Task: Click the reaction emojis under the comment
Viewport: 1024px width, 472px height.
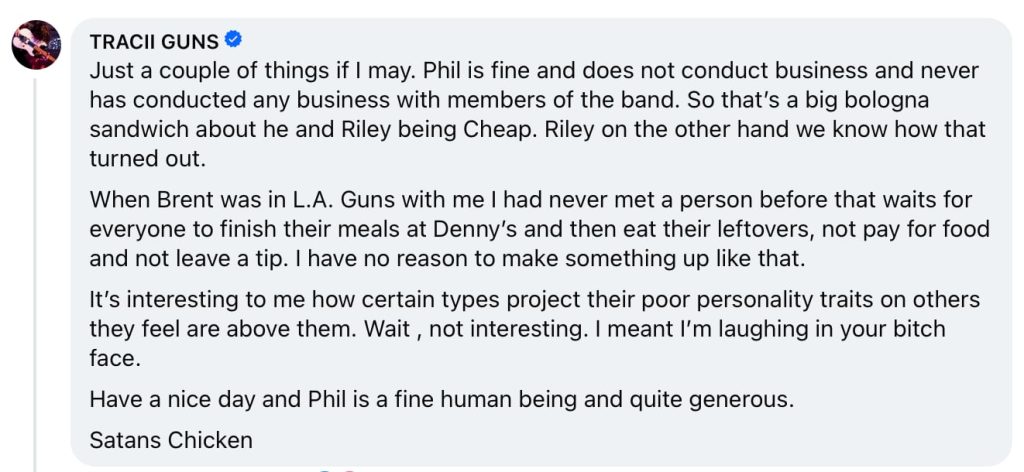Action: [x=337, y=468]
